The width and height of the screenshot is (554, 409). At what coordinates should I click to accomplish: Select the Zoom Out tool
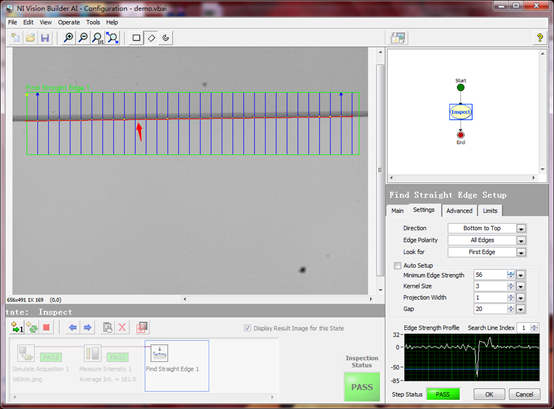coord(83,38)
